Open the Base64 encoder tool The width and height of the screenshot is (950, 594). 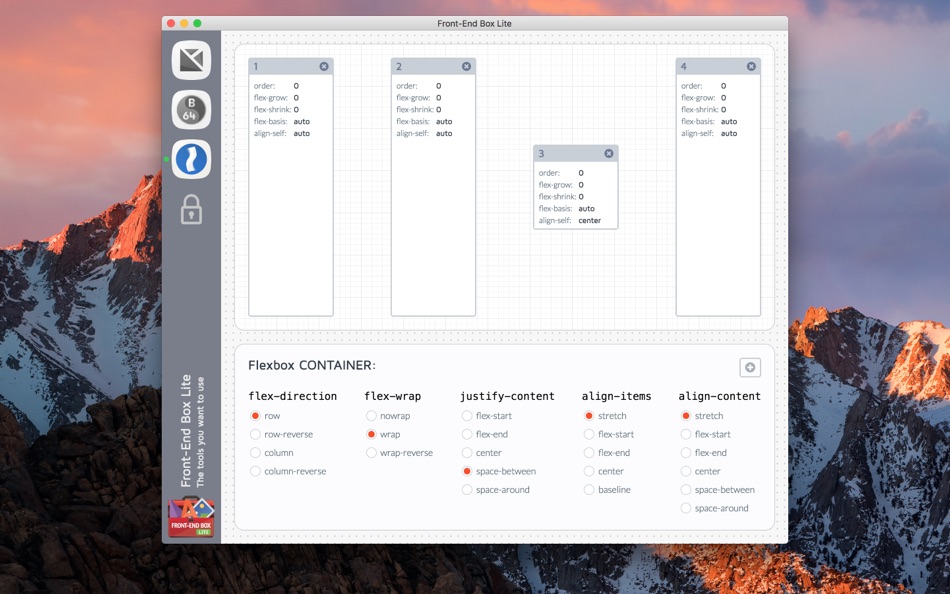tap(191, 110)
